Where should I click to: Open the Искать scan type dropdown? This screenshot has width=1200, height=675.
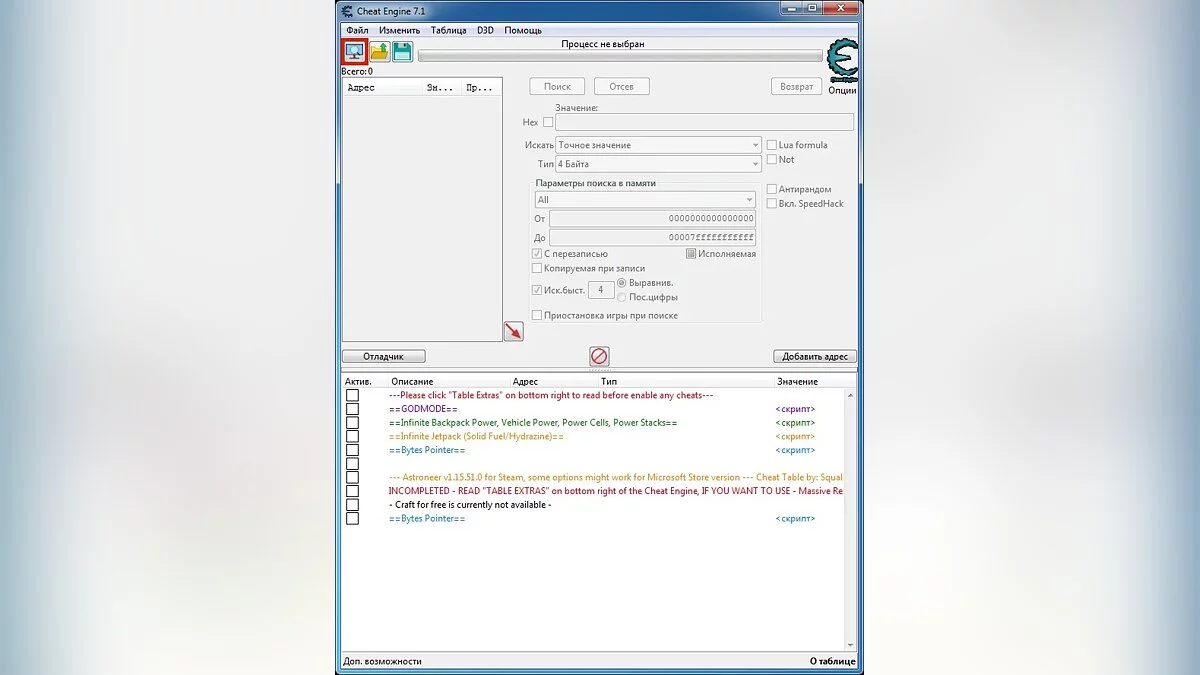tap(659, 145)
